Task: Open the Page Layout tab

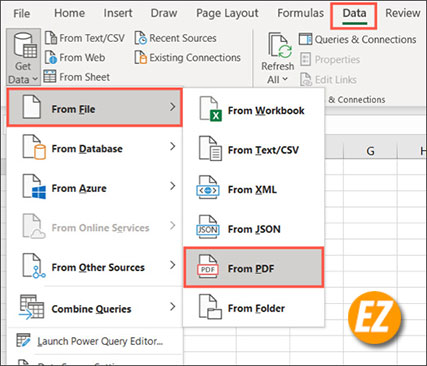Action: tap(227, 13)
